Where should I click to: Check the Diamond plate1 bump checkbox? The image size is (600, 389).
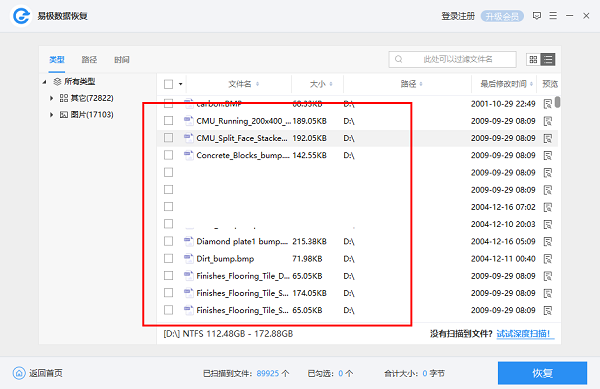click(168, 241)
